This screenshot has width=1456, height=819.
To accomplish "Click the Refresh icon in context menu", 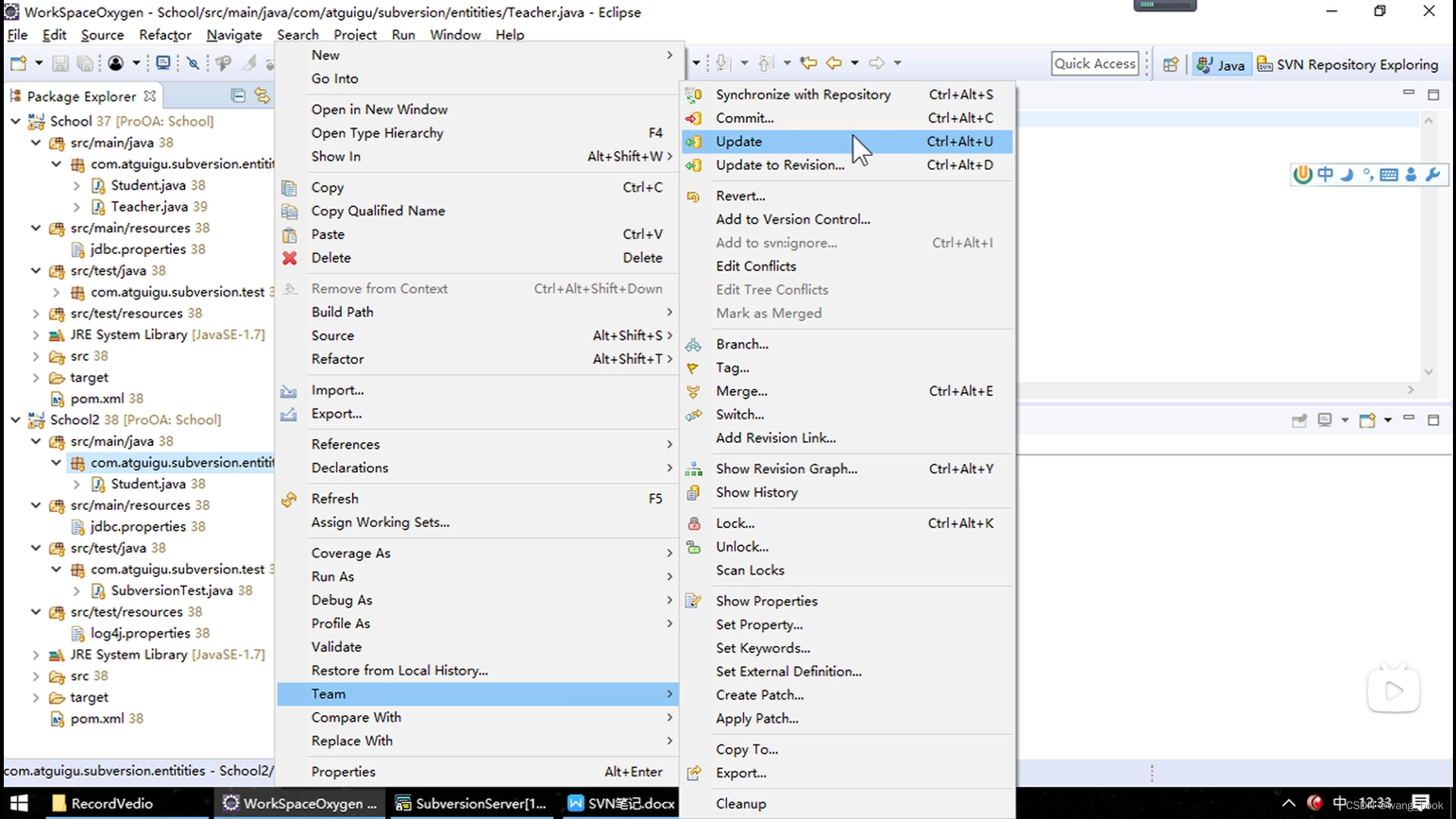I will point(289,499).
